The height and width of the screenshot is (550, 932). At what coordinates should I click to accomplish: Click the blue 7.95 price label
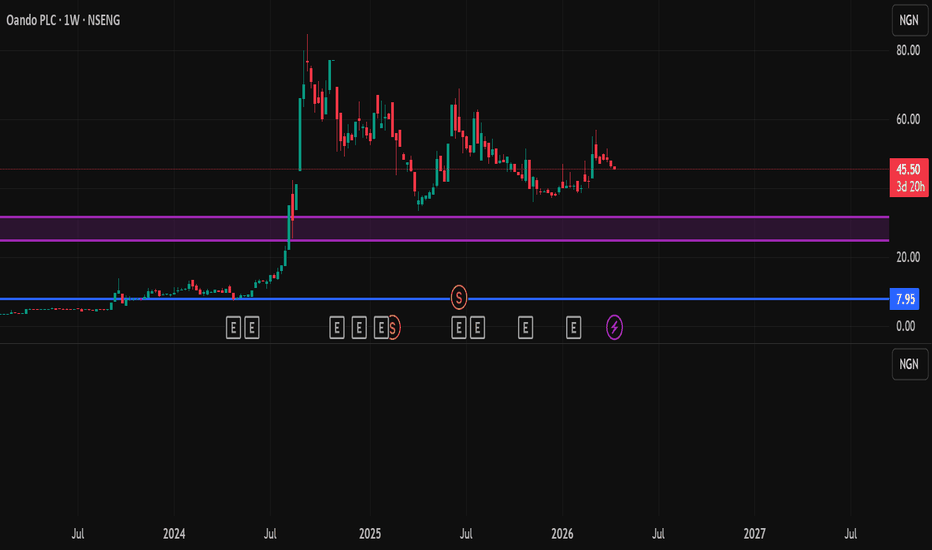(905, 299)
